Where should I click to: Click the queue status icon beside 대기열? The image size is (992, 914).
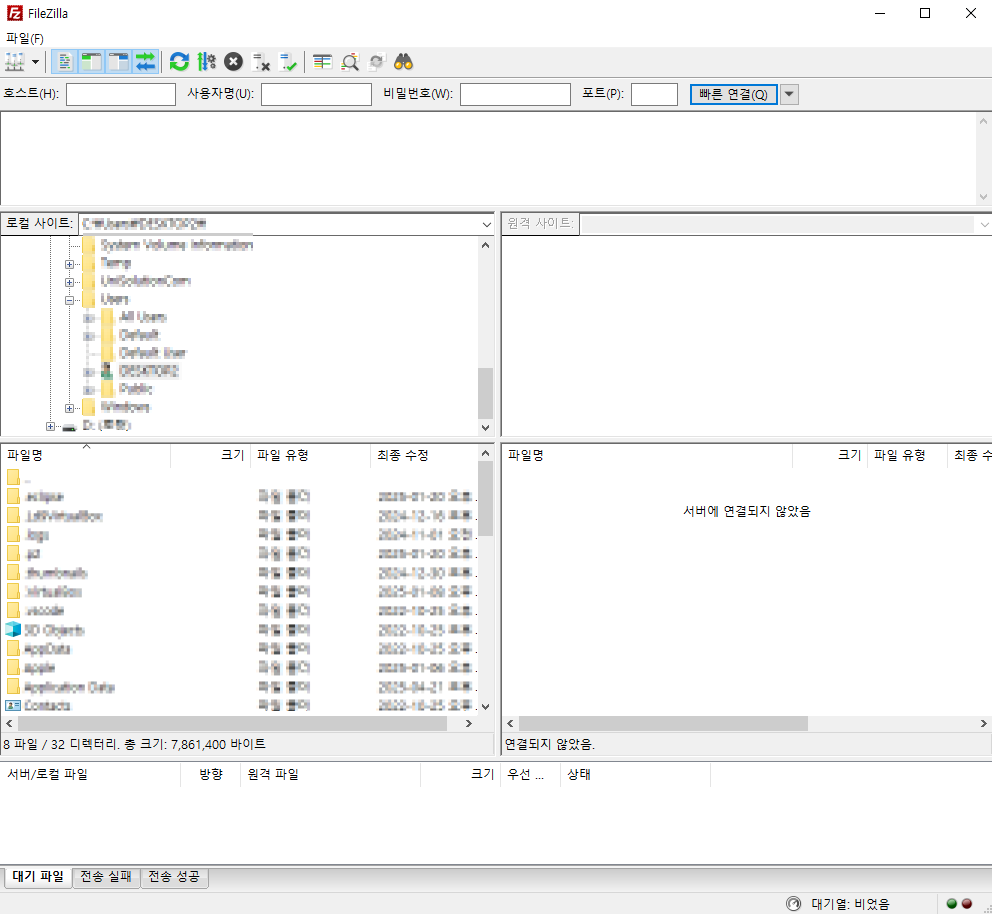(x=793, y=904)
